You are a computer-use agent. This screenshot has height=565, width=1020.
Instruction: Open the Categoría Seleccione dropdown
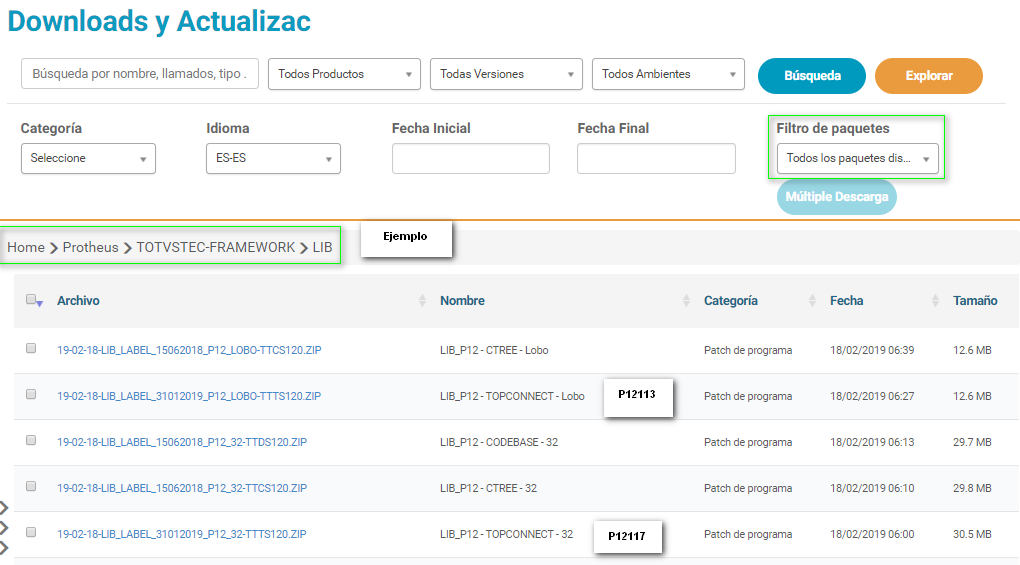click(88, 159)
